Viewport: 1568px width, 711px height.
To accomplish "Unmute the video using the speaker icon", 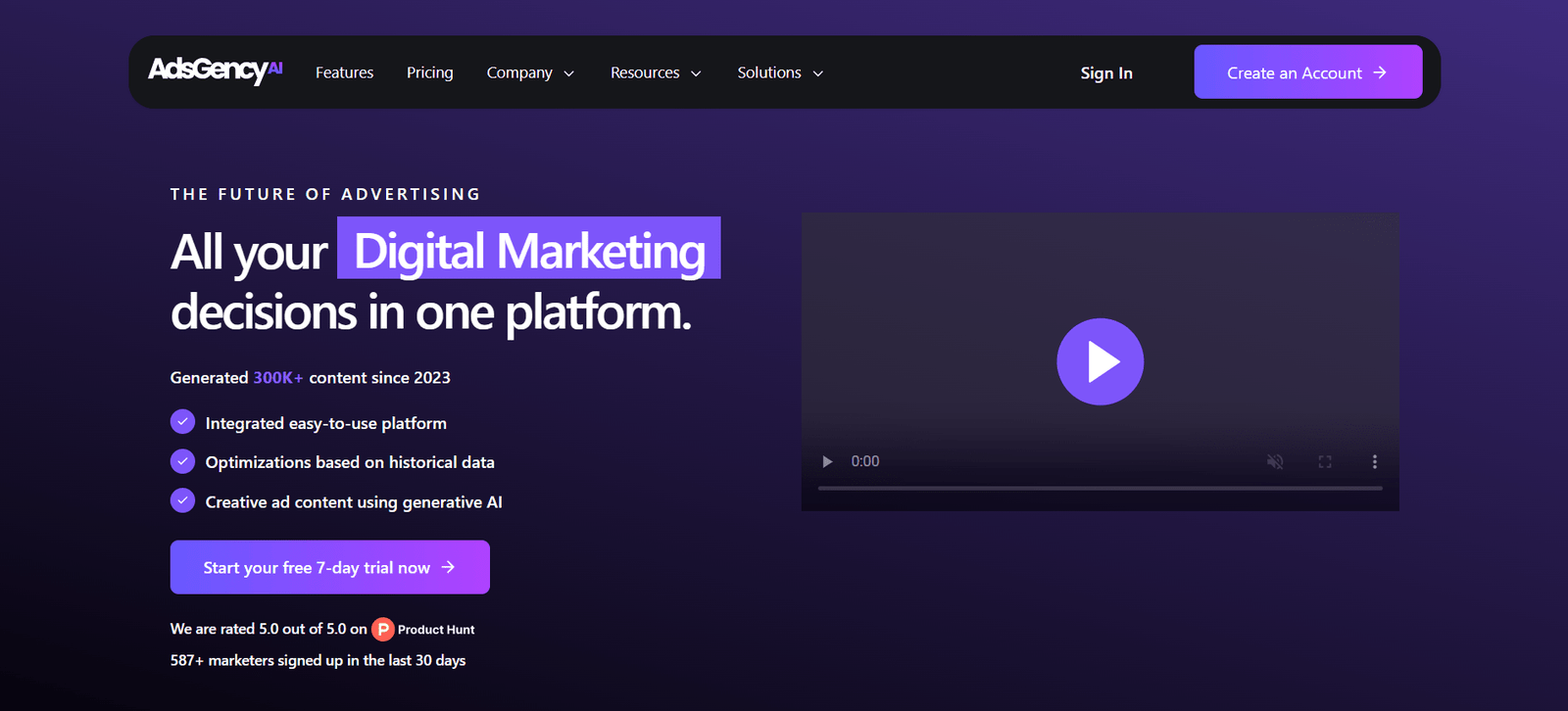I will pos(1275,461).
